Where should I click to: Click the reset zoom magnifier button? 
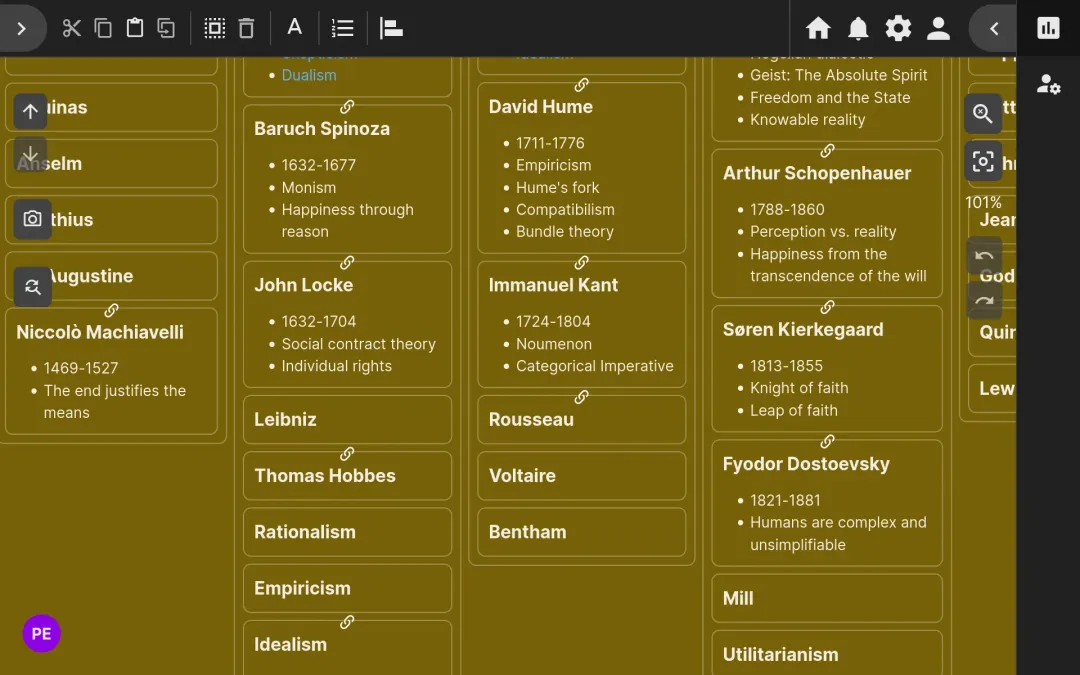[x=983, y=114]
